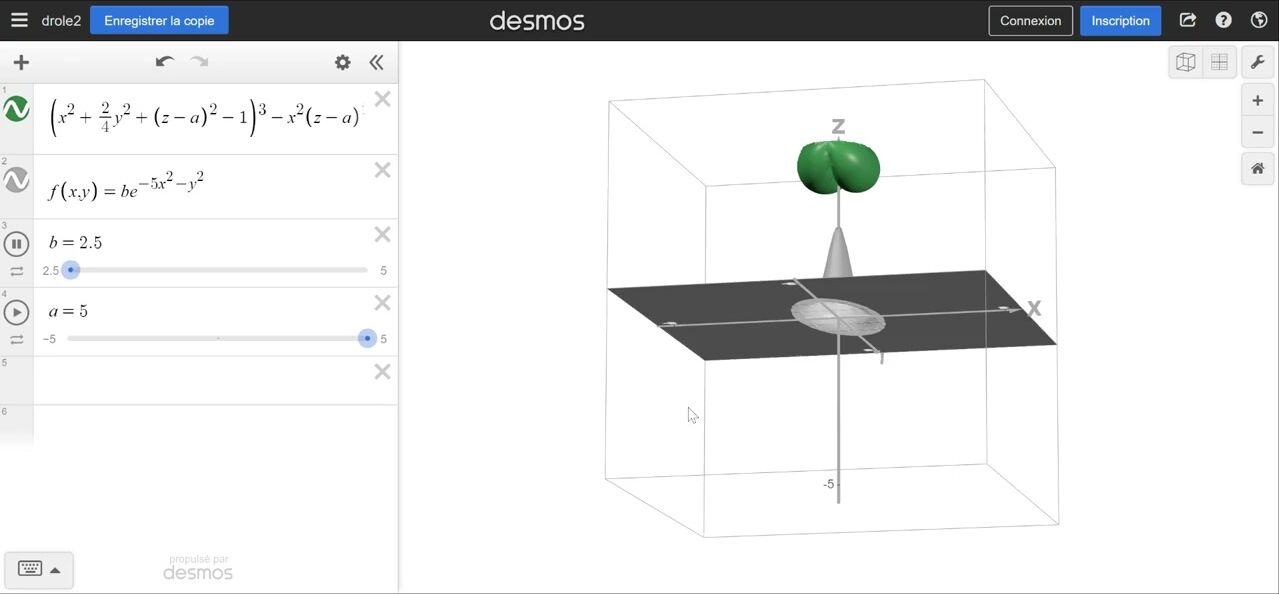Expand the add item plus menu
Screen dimensions: 1279x594
[21, 62]
